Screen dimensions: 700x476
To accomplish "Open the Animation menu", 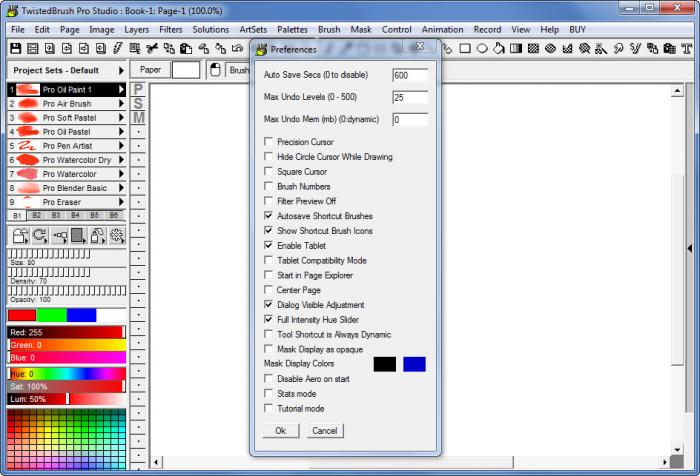I will (442, 29).
